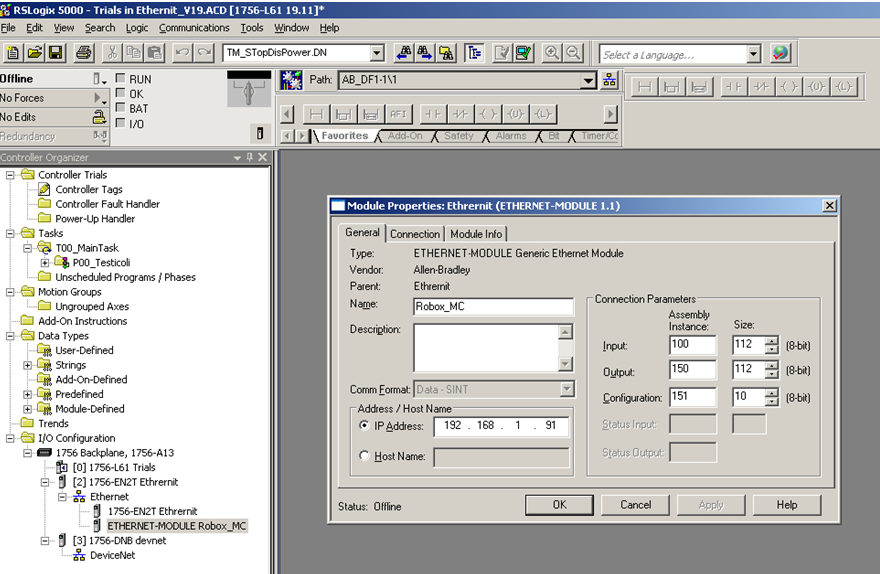Select Controller Tags in the organizer
This screenshot has height=574, width=880.
point(89,190)
